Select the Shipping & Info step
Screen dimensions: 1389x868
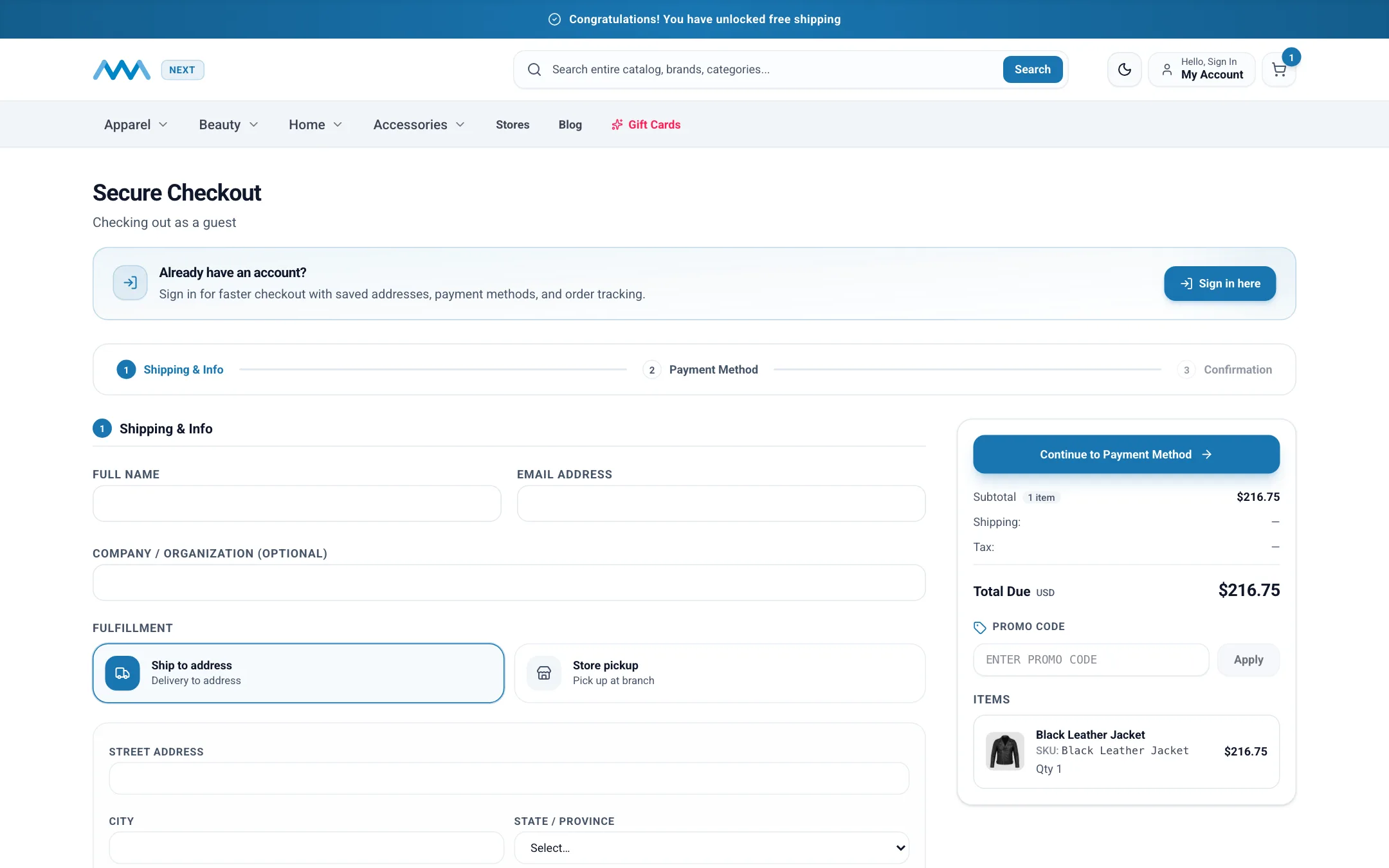click(170, 370)
